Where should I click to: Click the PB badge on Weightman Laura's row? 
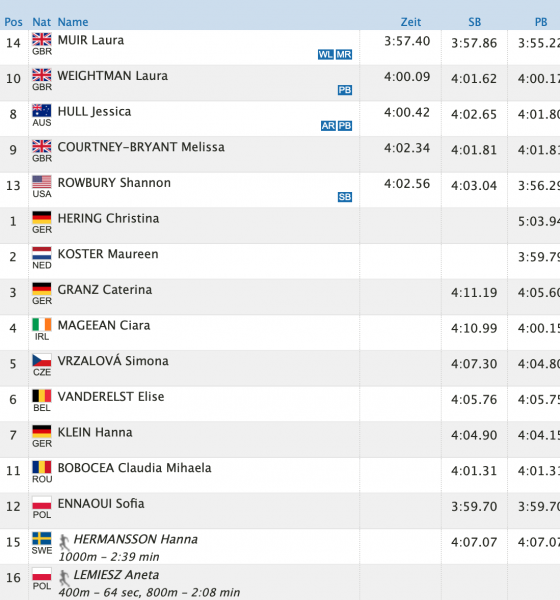[x=344, y=90]
